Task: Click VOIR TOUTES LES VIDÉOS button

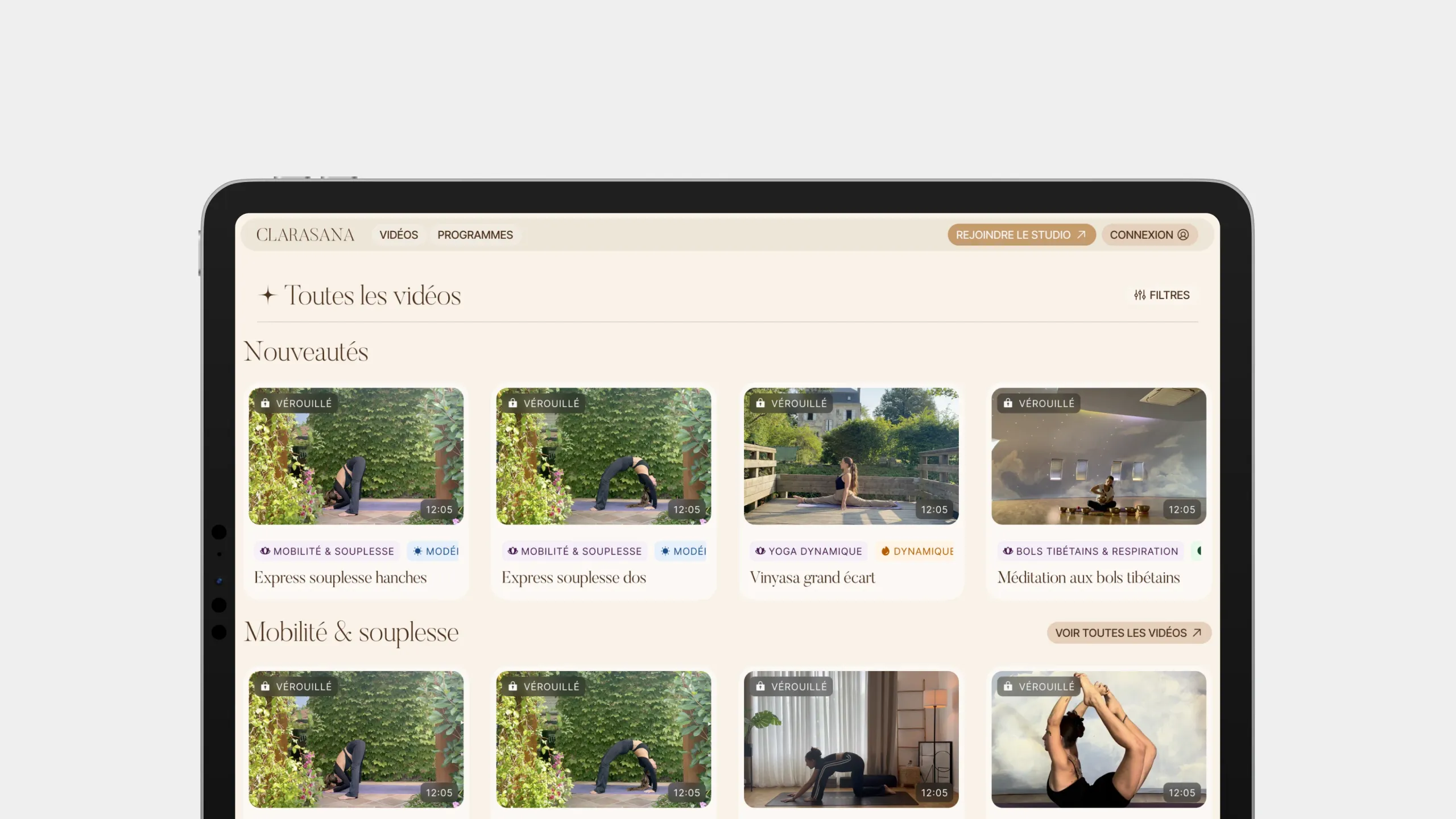Action: (1129, 633)
